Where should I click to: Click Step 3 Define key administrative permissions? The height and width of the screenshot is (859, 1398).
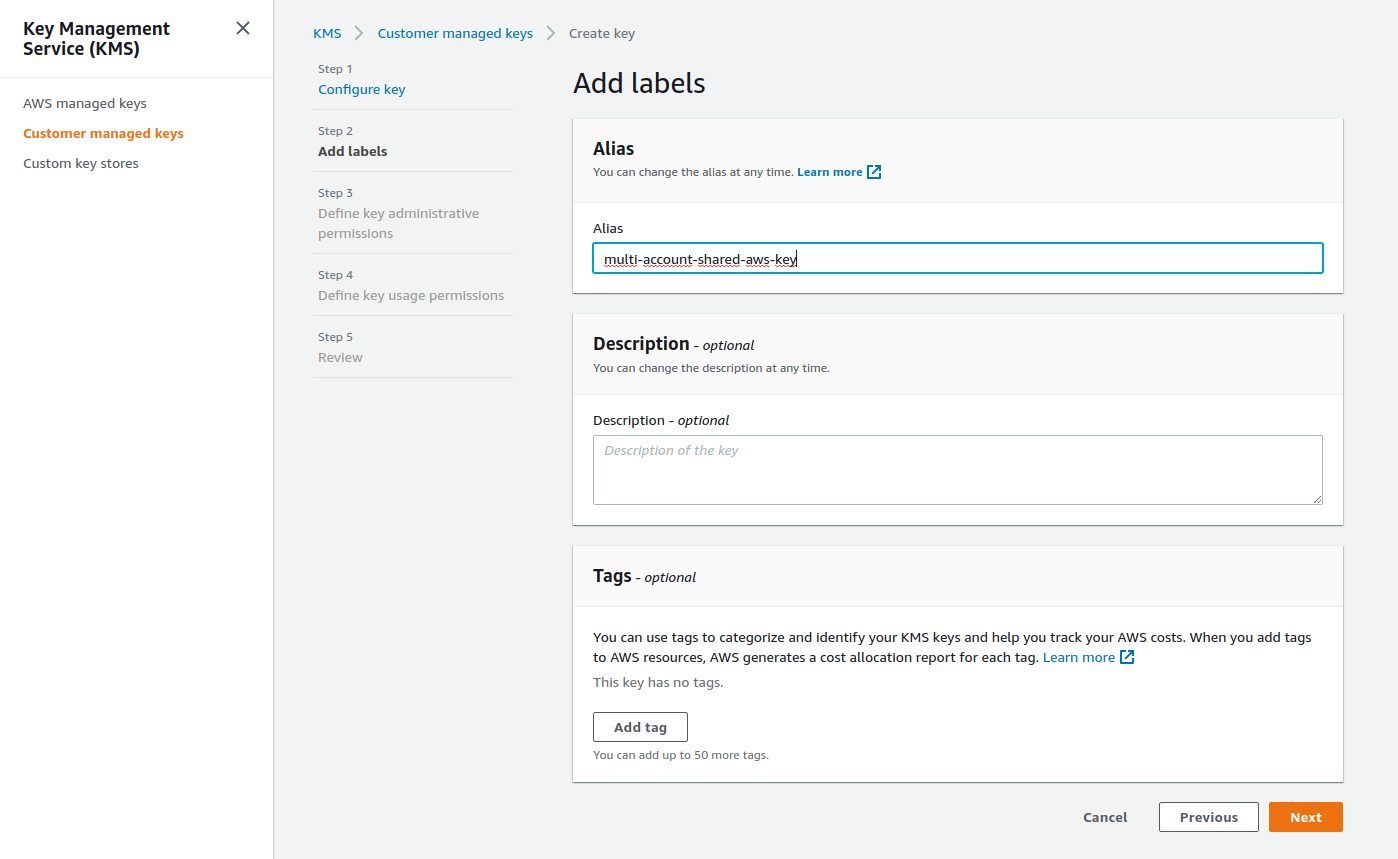tap(398, 213)
